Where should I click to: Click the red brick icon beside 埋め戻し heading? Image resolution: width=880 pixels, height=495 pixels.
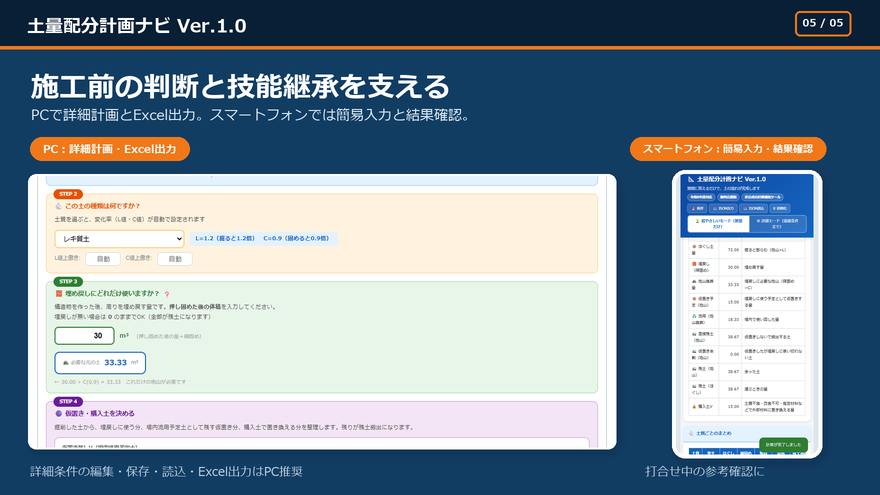coord(58,294)
